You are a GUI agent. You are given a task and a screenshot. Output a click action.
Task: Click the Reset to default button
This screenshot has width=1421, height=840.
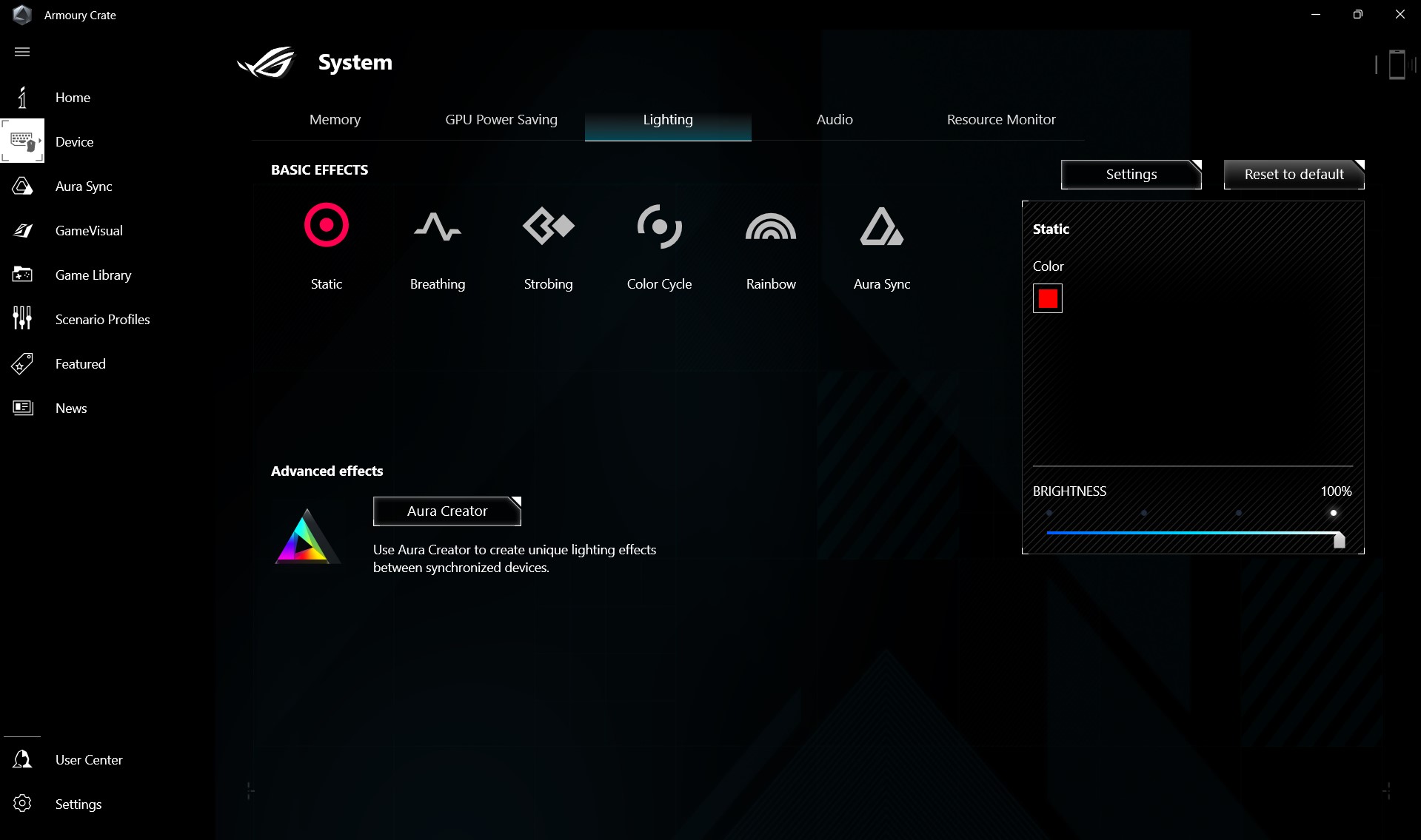click(x=1293, y=175)
